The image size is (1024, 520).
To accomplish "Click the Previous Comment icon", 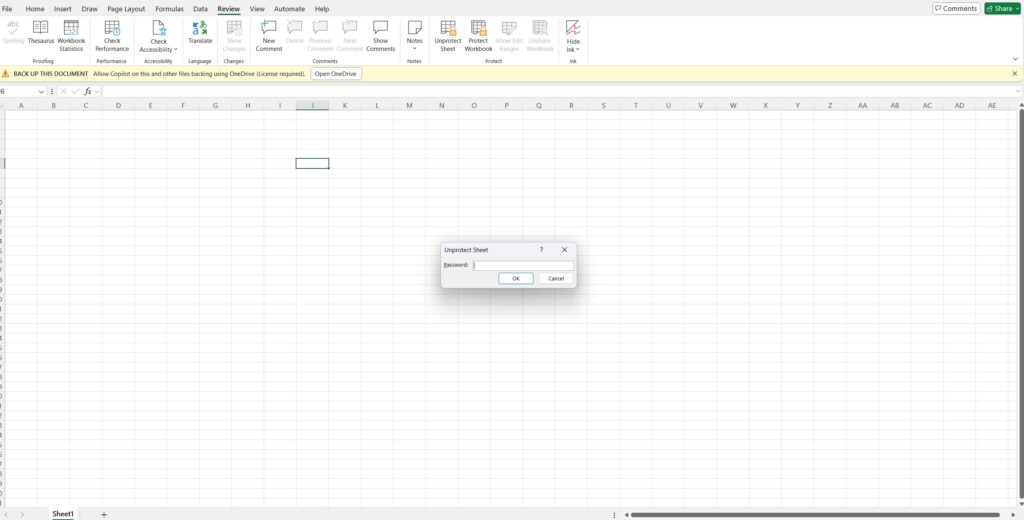I will point(320,27).
